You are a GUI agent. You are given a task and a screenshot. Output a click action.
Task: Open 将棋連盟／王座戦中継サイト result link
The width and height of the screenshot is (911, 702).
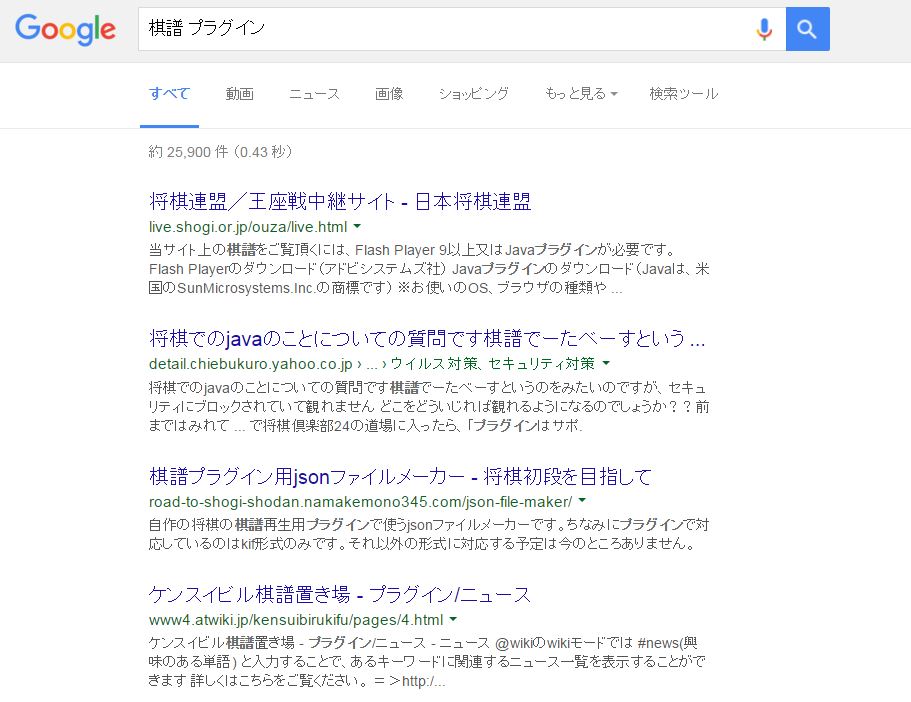tap(340, 202)
